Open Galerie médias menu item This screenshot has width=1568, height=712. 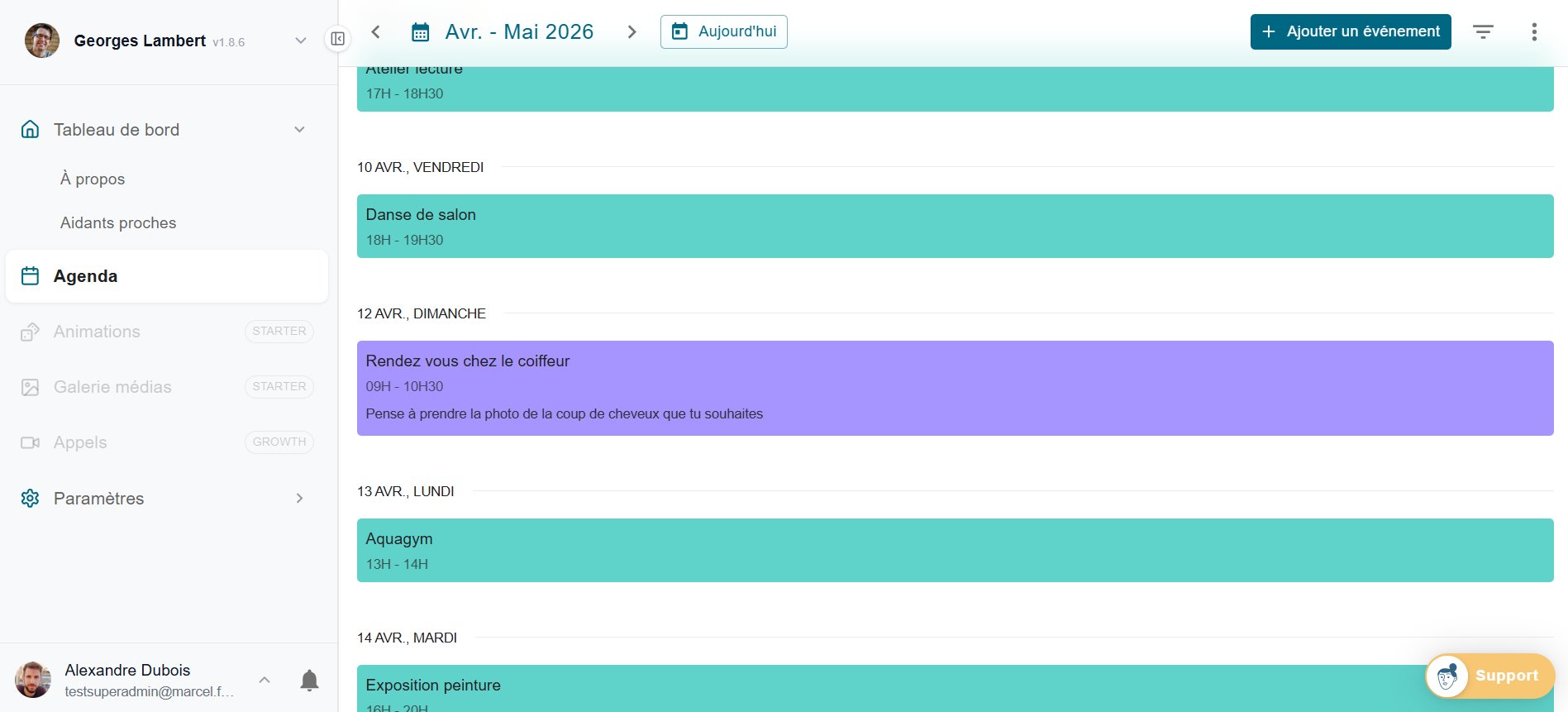coord(112,387)
